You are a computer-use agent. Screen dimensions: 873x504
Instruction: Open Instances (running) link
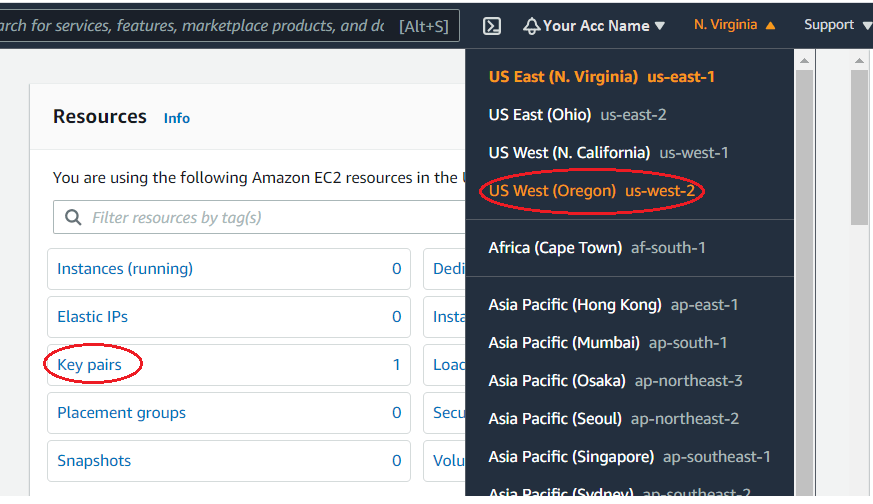pyautogui.click(x=125, y=269)
